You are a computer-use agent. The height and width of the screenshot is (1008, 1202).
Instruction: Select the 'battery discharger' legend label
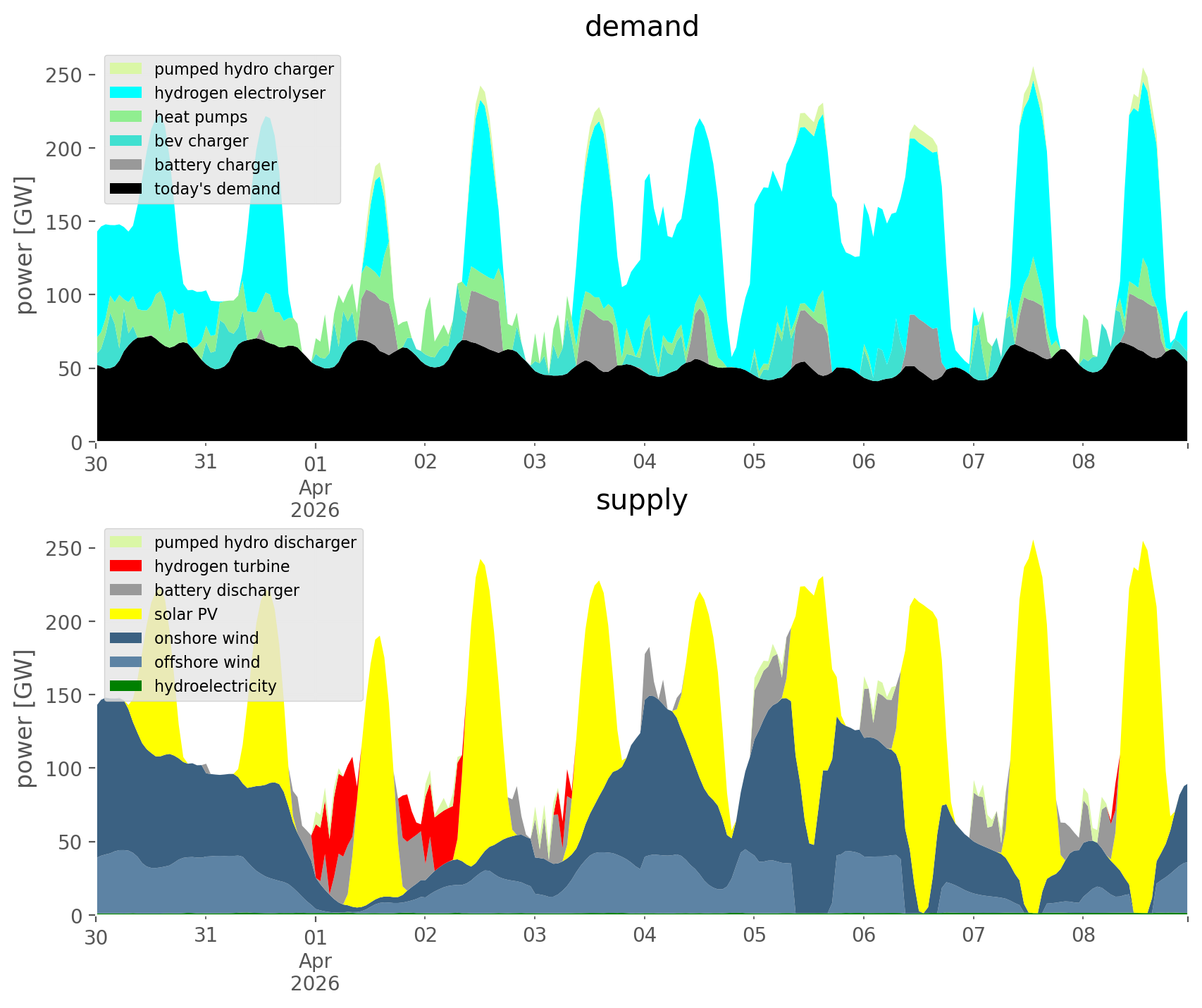coord(227,590)
